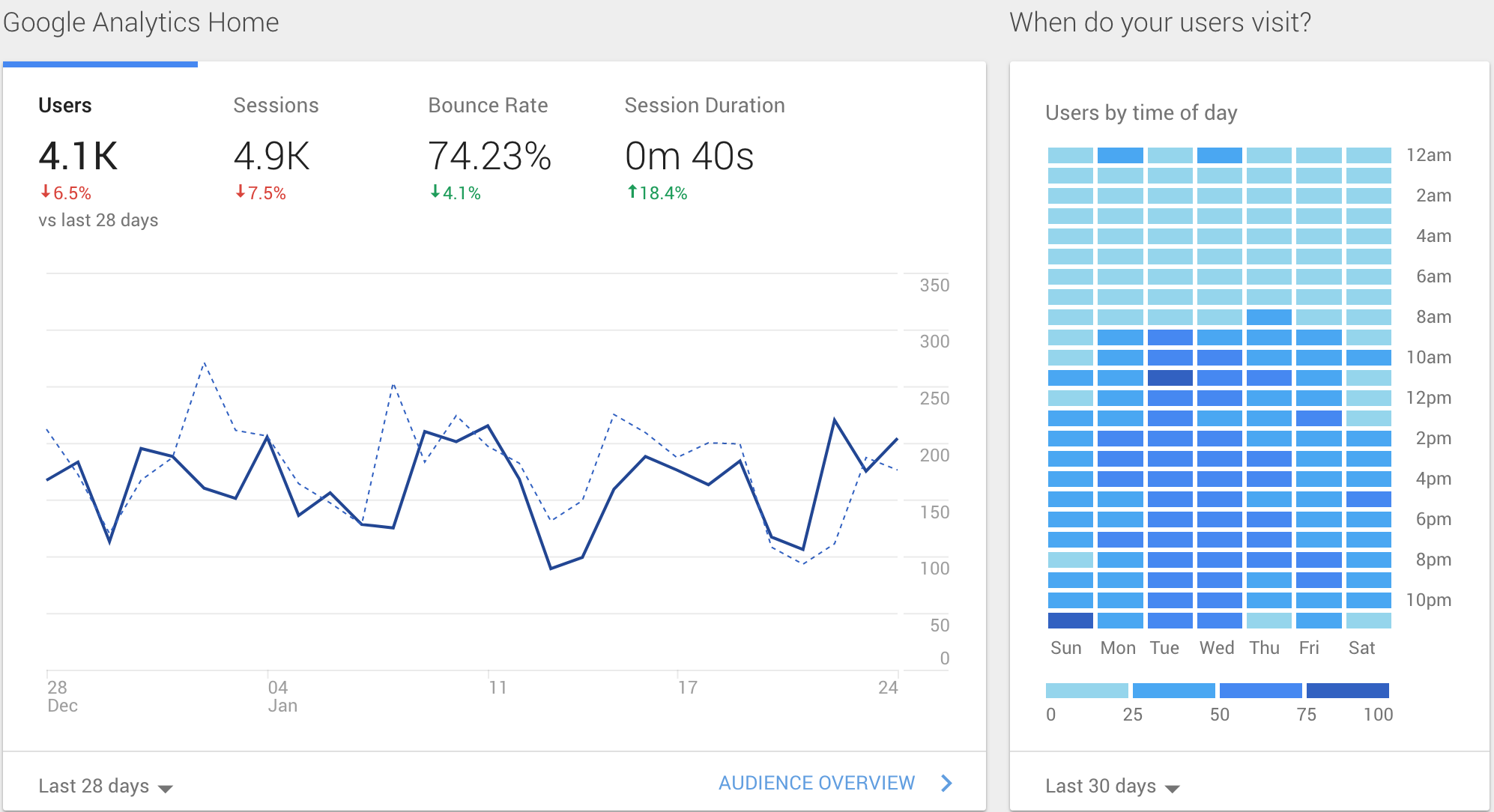
Task: Open the Session Duration metric tab
Action: coord(704,106)
